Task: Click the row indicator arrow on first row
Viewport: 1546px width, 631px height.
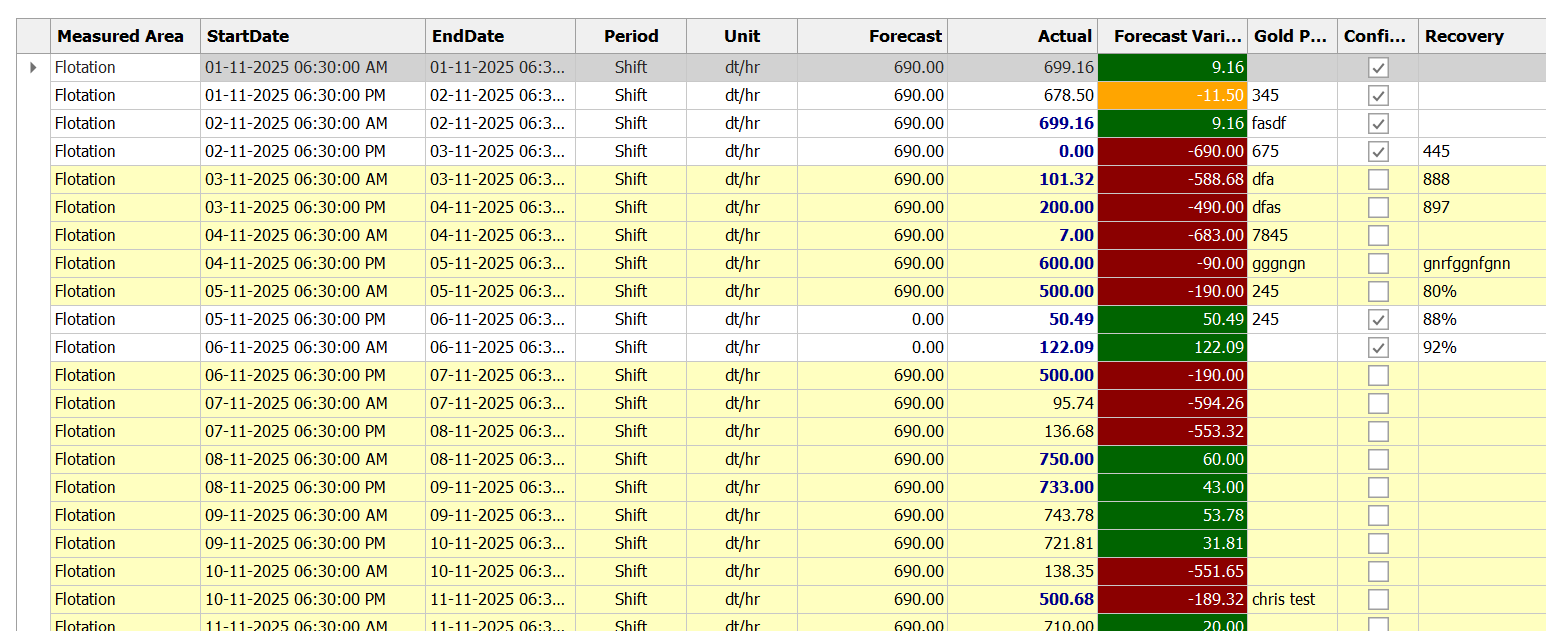Action: pos(33,68)
